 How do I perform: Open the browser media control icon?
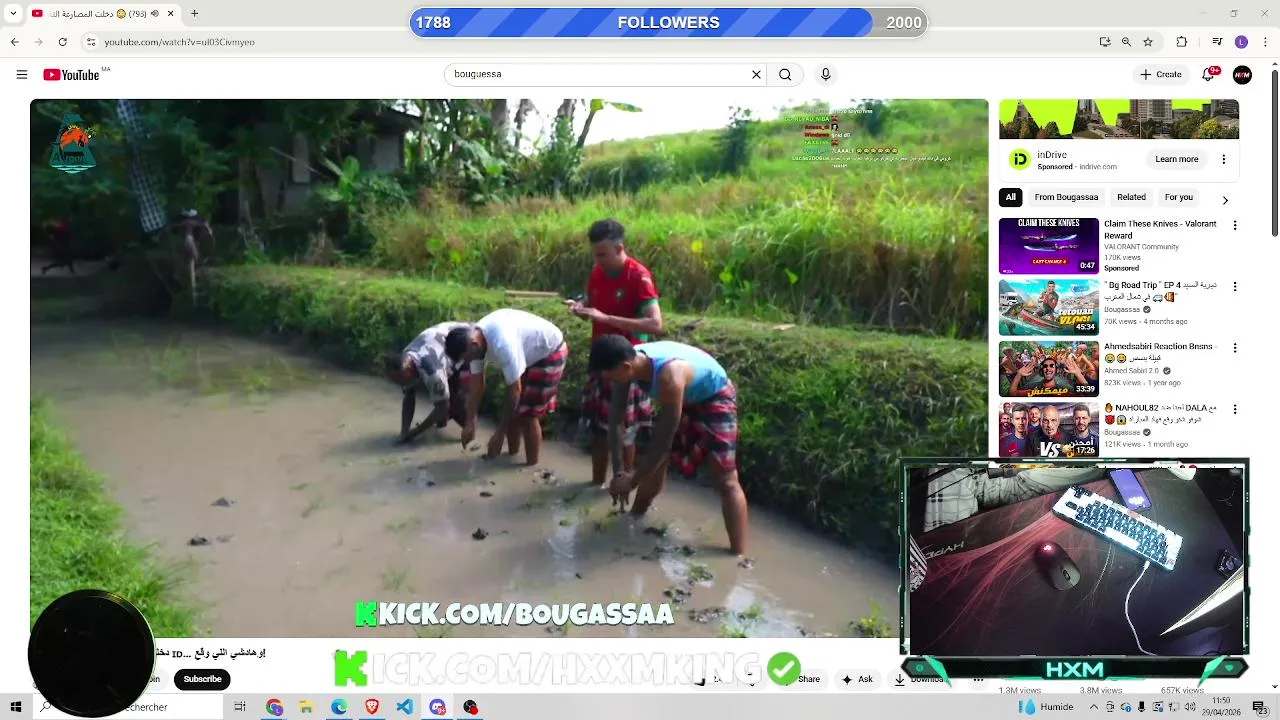pyautogui.click(x=1216, y=42)
